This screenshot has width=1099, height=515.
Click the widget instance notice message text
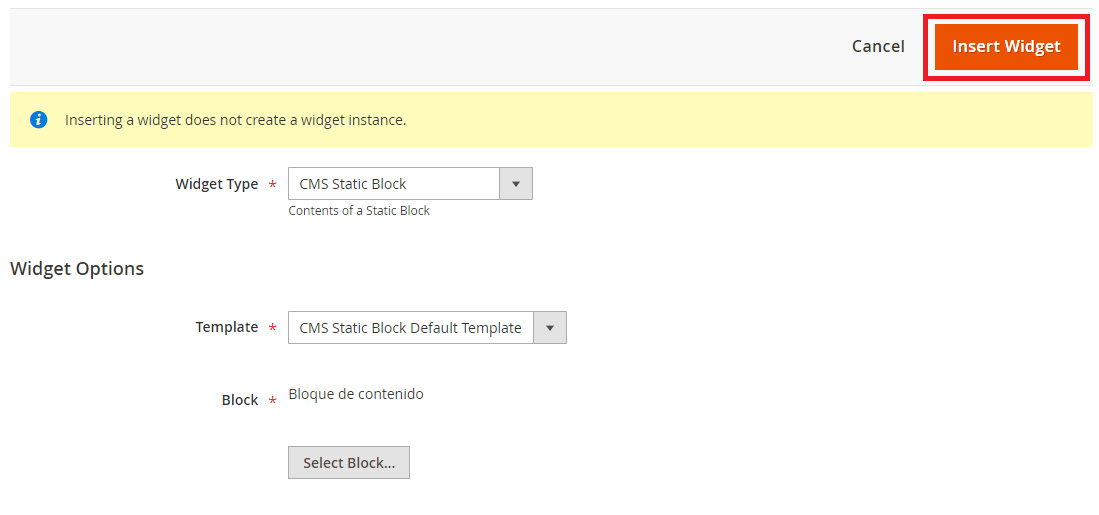coord(236,120)
